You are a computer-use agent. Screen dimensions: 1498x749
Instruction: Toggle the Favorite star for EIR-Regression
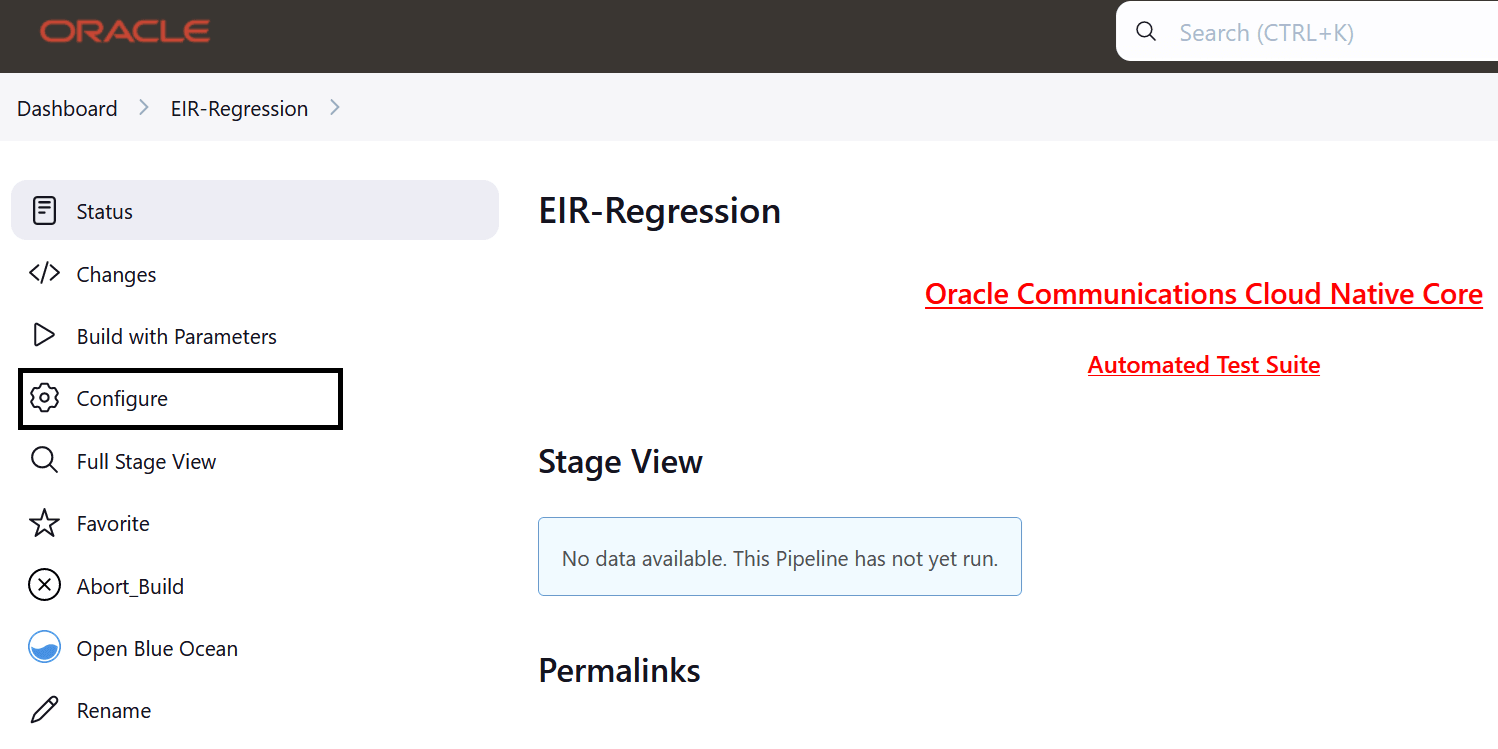point(45,523)
